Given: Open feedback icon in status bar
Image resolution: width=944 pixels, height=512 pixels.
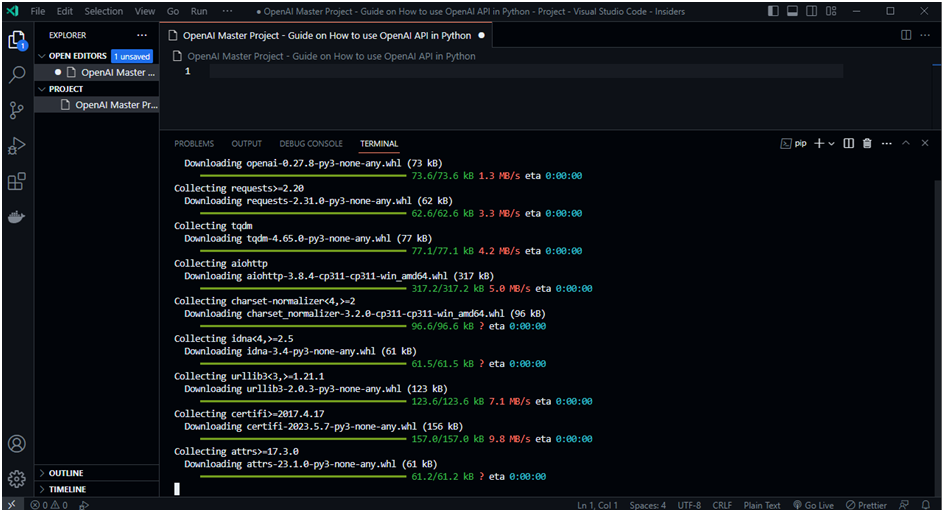Looking at the screenshot, I should (x=904, y=505).
